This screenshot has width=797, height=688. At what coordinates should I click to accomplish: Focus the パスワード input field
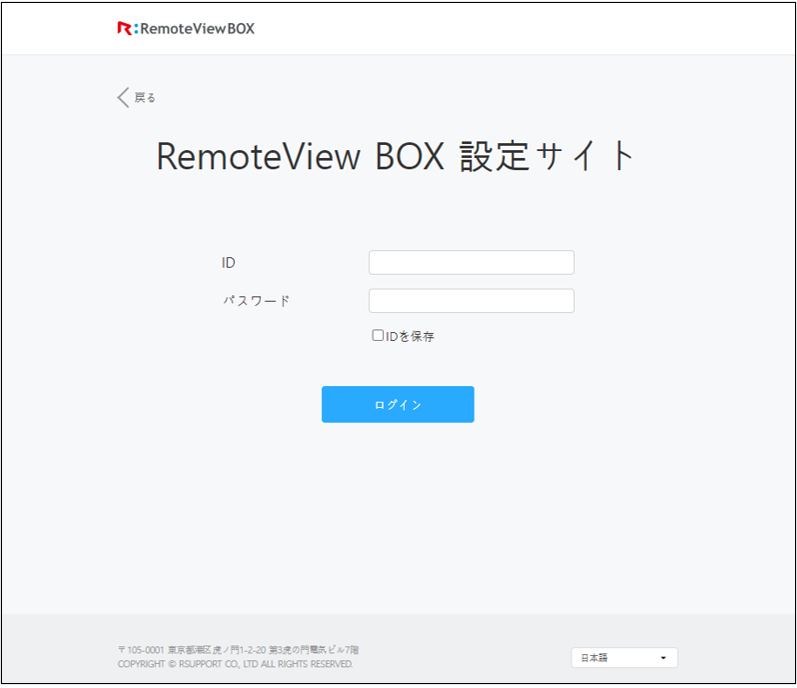coord(471,300)
